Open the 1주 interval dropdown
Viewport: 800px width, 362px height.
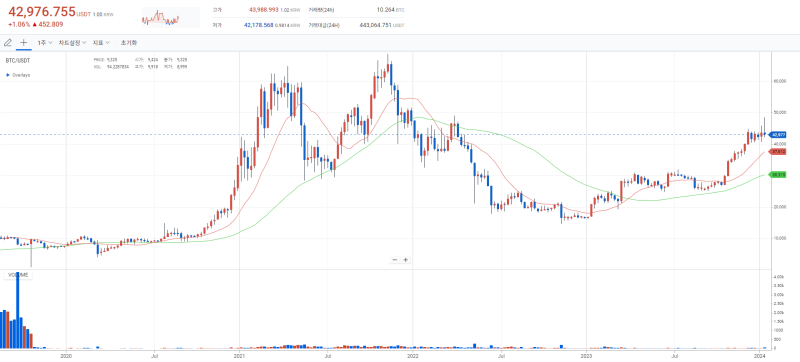(44, 43)
